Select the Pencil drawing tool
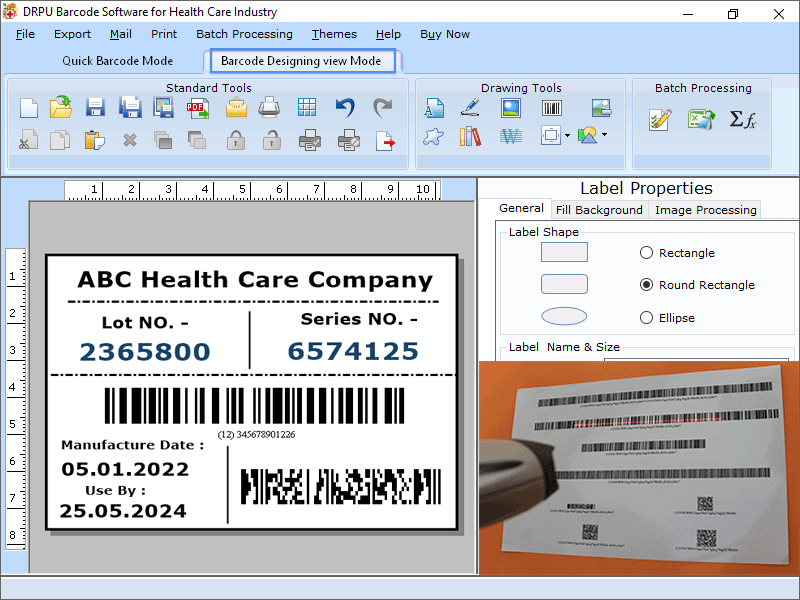800x600 pixels. (469, 107)
